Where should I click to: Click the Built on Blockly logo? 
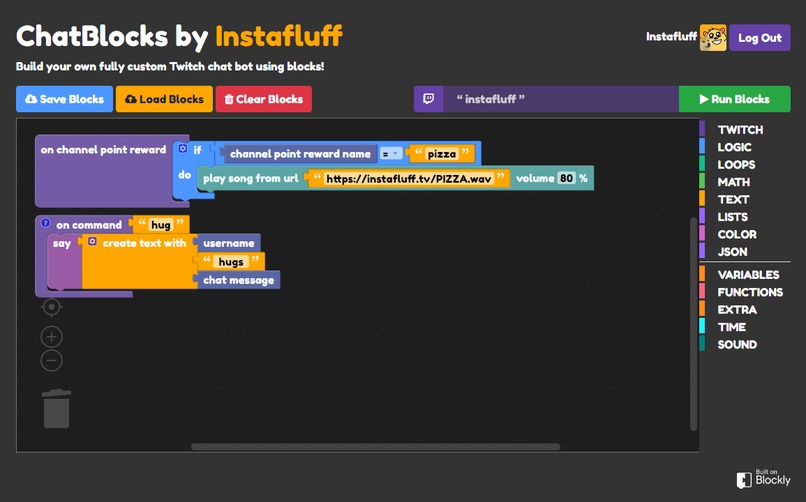tap(764, 479)
